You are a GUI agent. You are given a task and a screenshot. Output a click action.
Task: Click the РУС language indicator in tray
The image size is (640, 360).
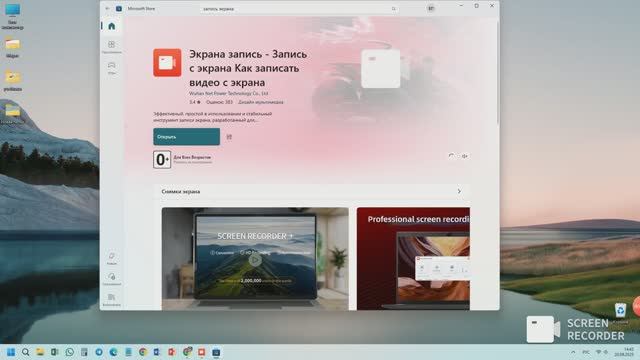pos(586,352)
